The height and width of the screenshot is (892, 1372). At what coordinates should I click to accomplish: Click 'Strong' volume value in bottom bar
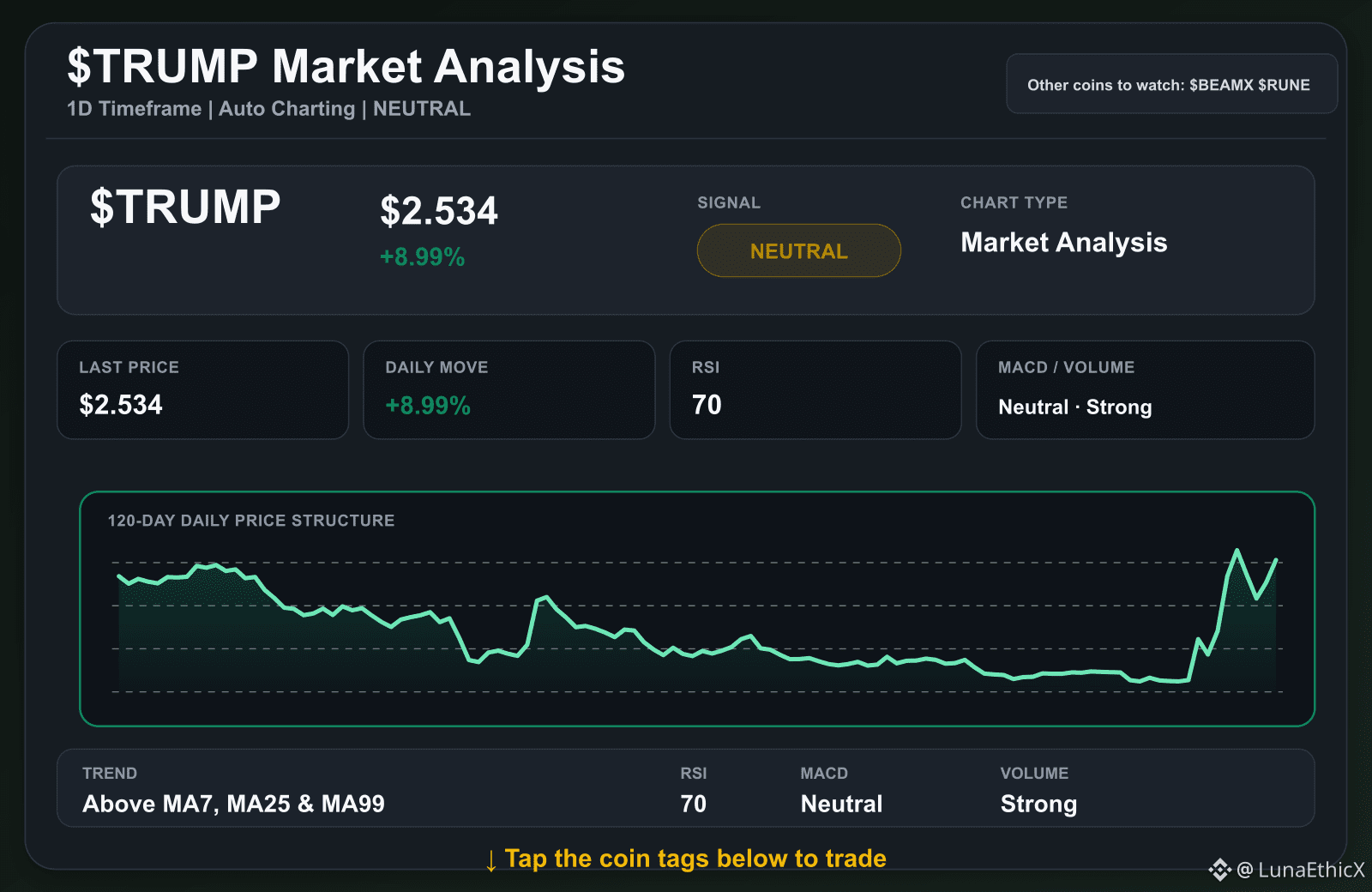click(x=1038, y=805)
